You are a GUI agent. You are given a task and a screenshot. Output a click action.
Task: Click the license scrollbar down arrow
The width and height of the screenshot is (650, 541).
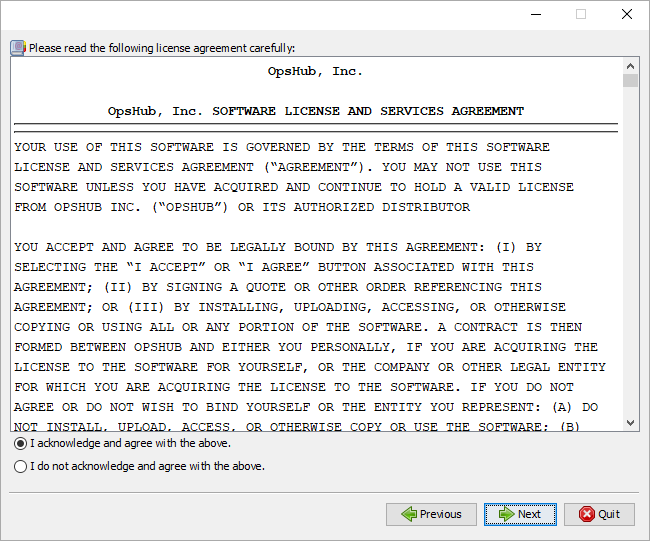tap(630, 423)
